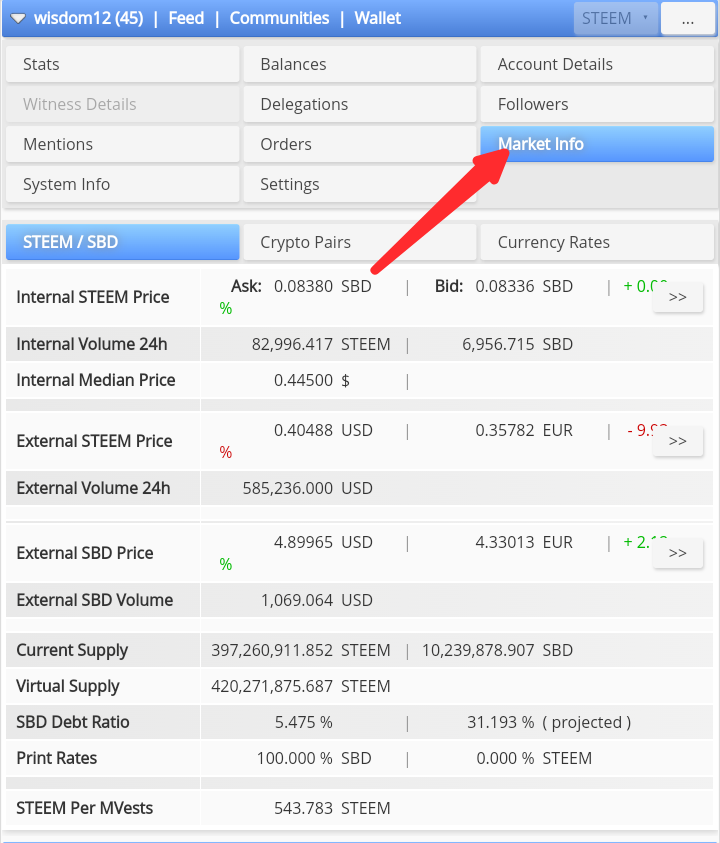Viewport: 720px width, 843px height.
Task: Select the 1,069.064 USD SBD volume
Action: pyautogui.click(x=317, y=600)
